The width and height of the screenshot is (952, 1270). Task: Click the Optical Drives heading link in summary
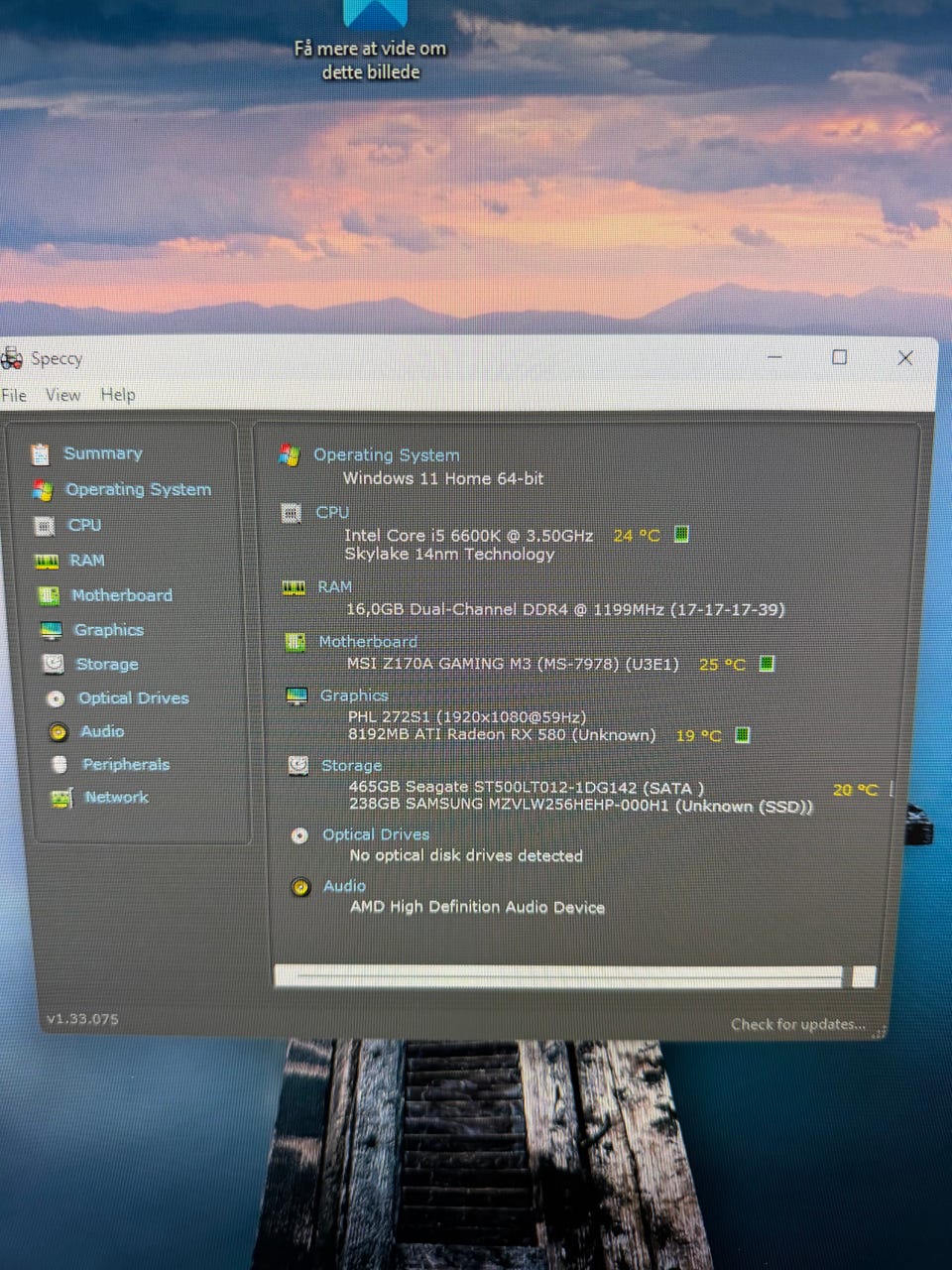pyautogui.click(x=376, y=834)
